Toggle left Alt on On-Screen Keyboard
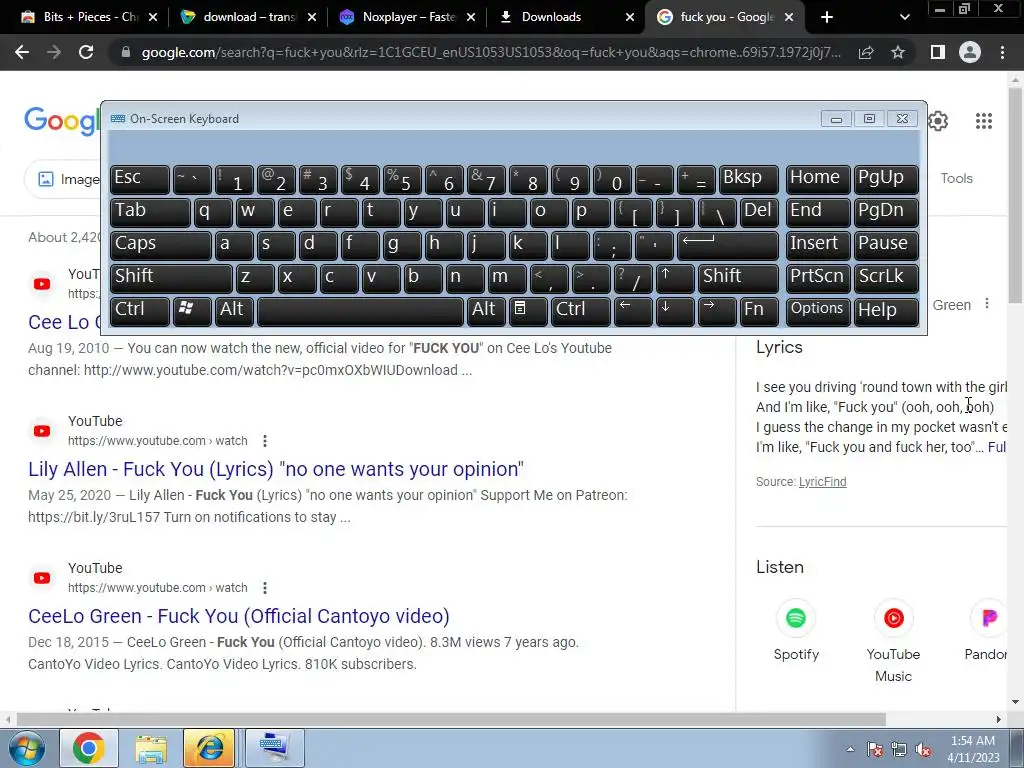The width and height of the screenshot is (1024, 768). coord(234,310)
